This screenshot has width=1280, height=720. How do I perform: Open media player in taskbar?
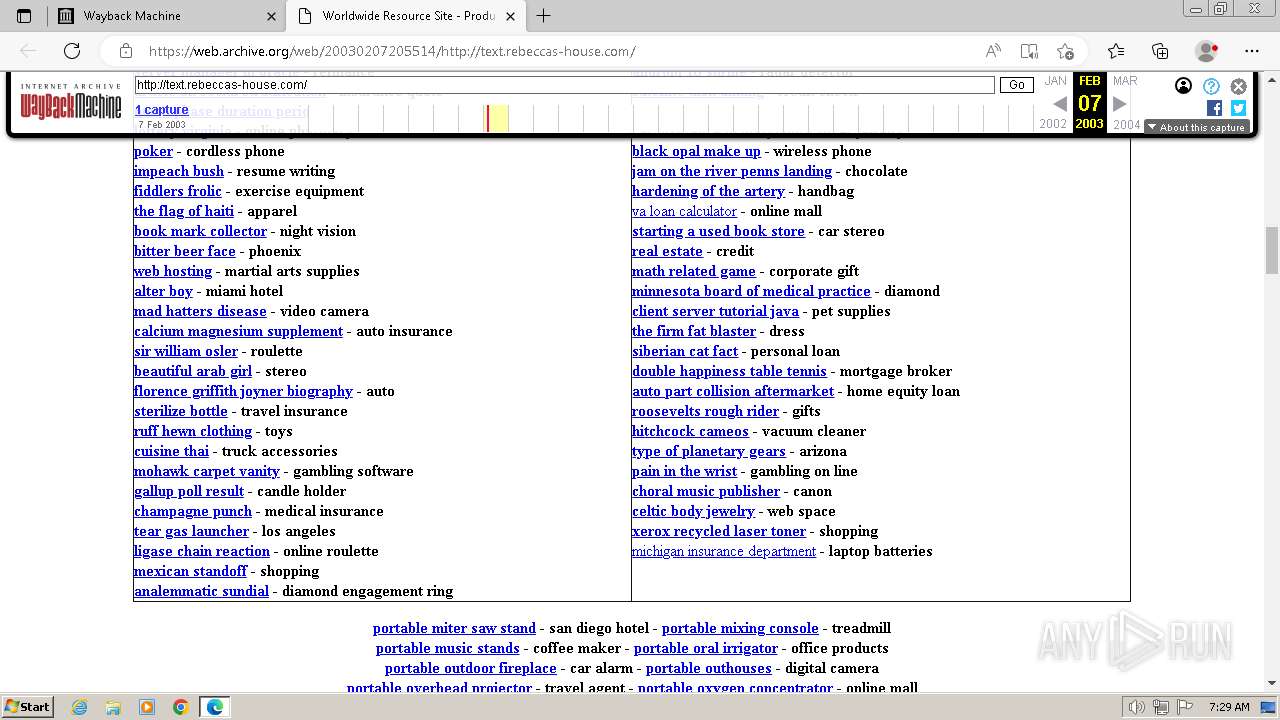(x=147, y=707)
